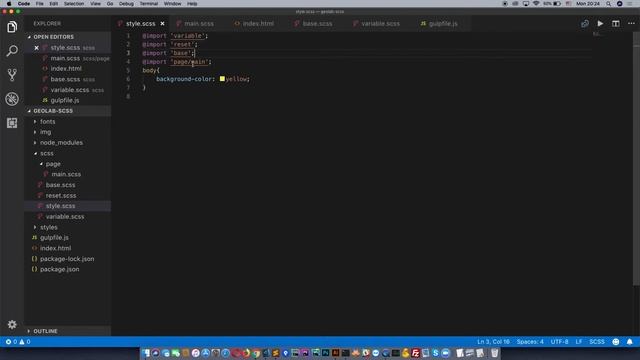640x360 pixels.
Task: Open reset.scss in the file tree
Action: [60, 196]
